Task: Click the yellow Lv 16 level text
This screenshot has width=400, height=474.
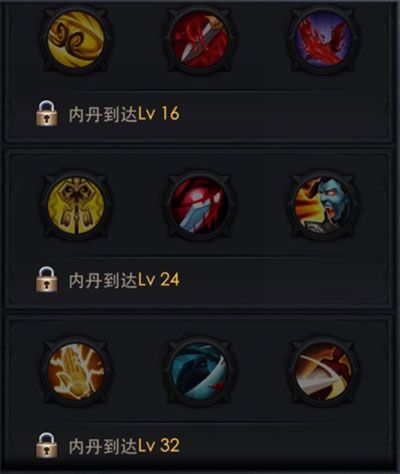Action: (159, 114)
